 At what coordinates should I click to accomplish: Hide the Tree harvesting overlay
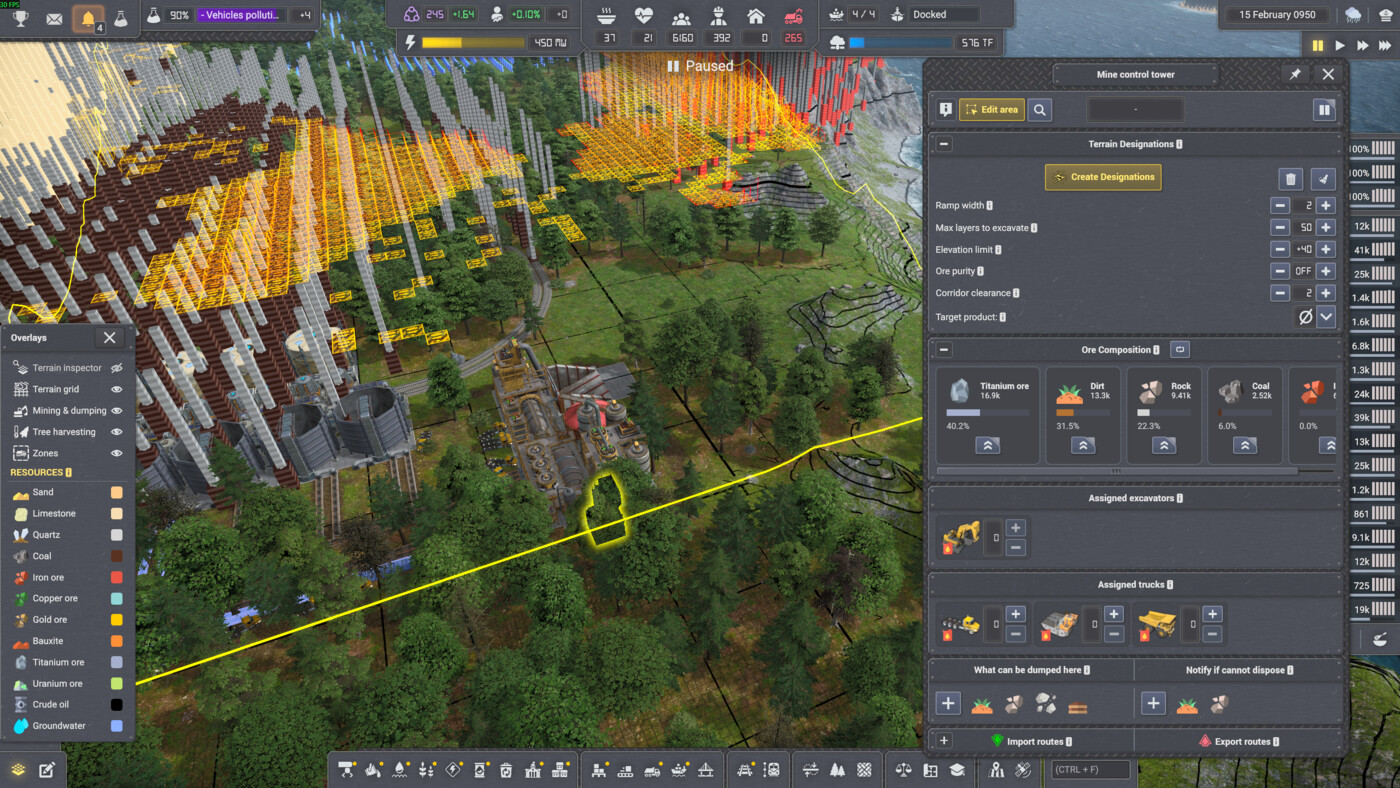tap(117, 432)
